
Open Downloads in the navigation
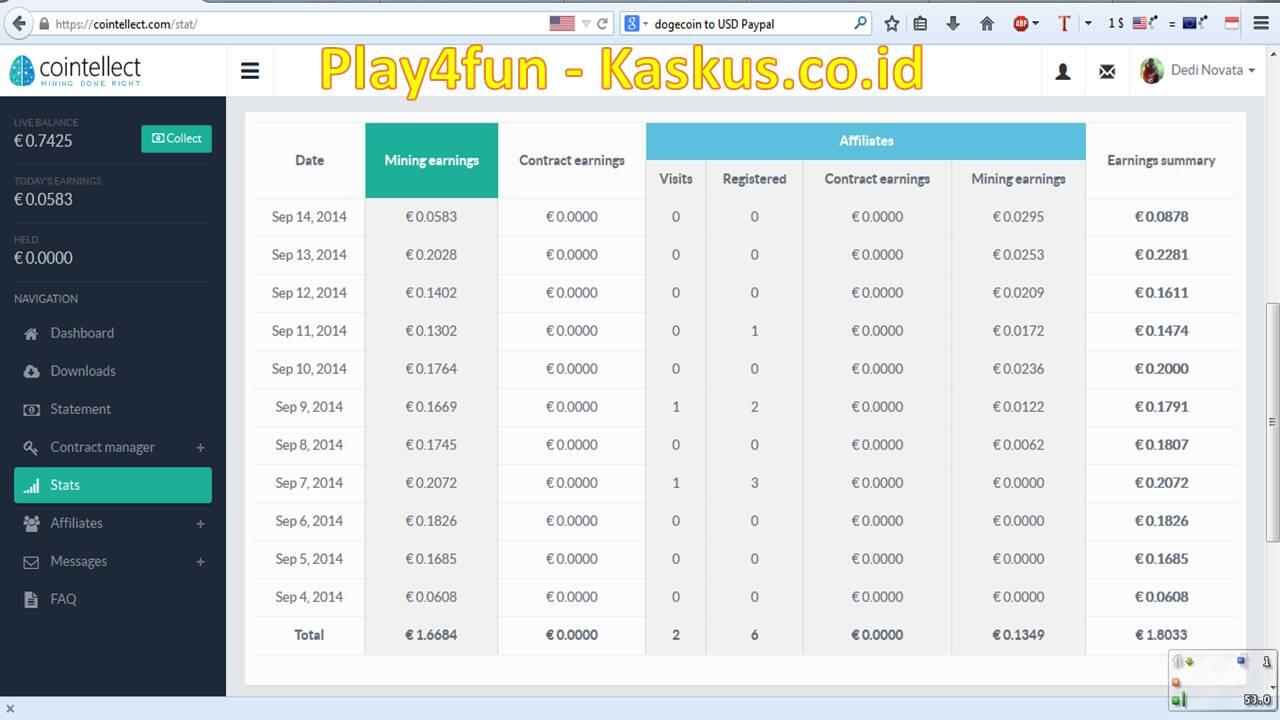click(83, 371)
